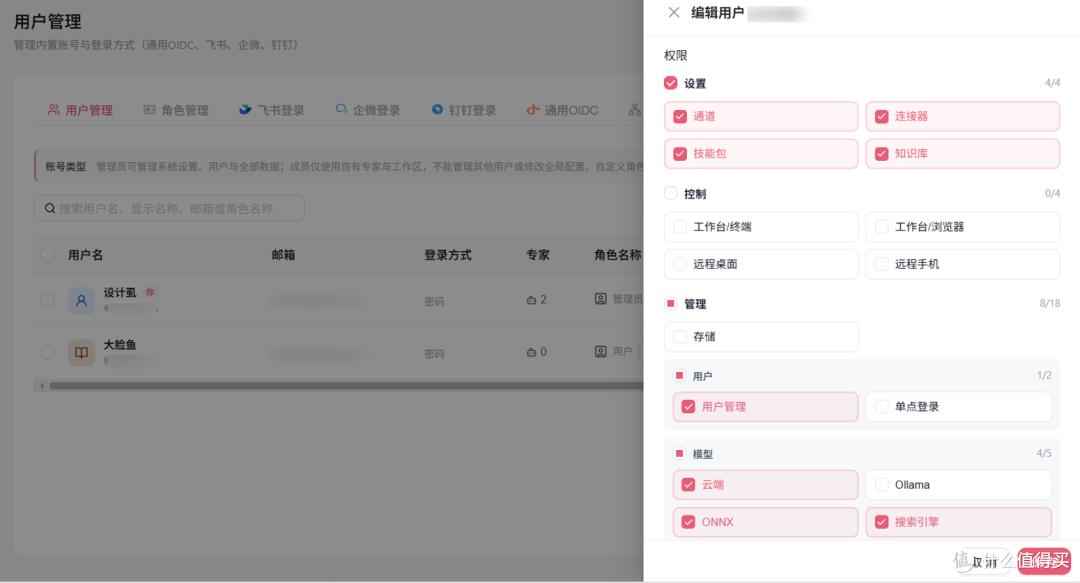Click the 企微 chat bubble icon
Screen dimensions: 1080x583
pos(341,110)
